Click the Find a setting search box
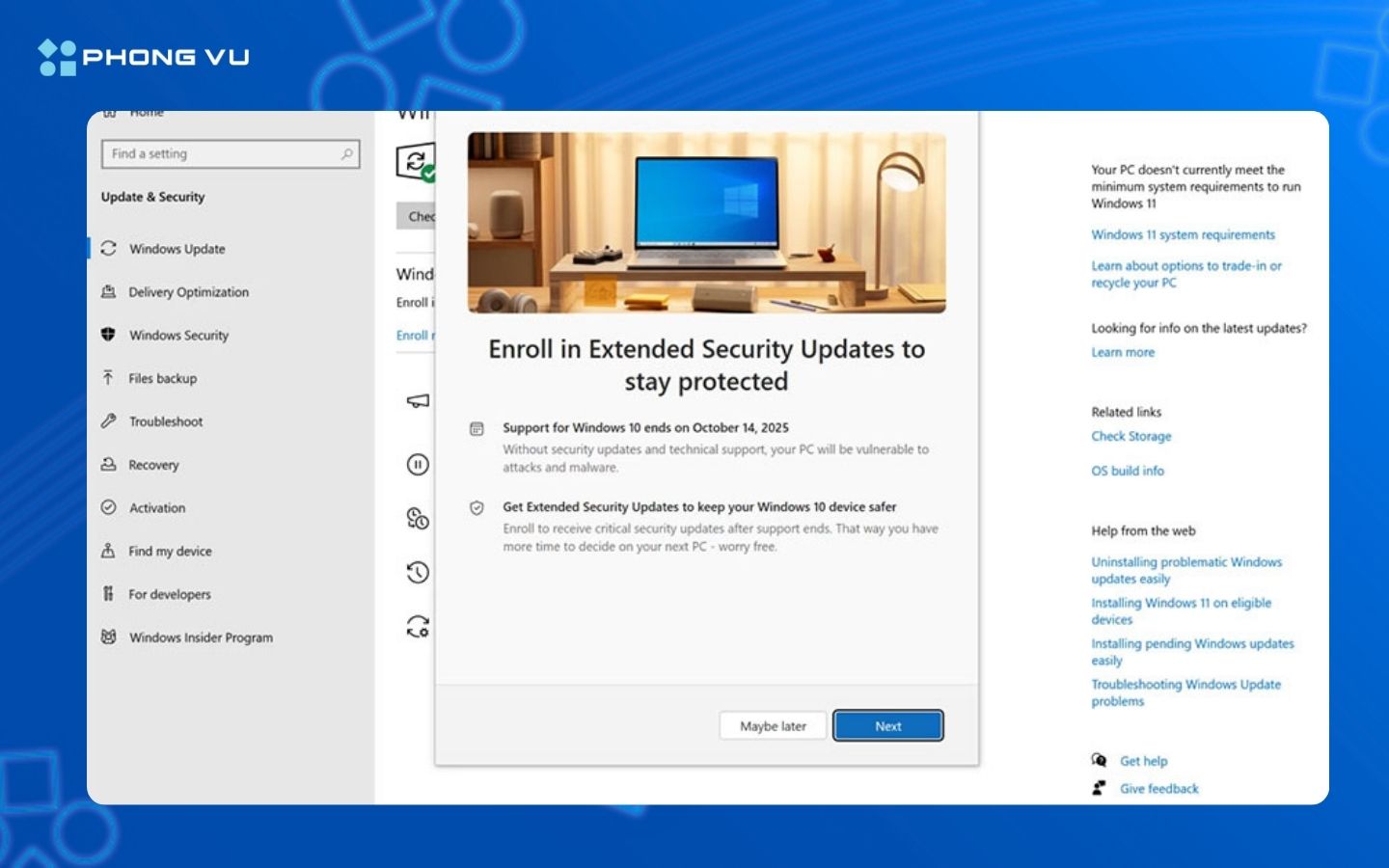The image size is (1389, 868). pyautogui.click(x=231, y=154)
